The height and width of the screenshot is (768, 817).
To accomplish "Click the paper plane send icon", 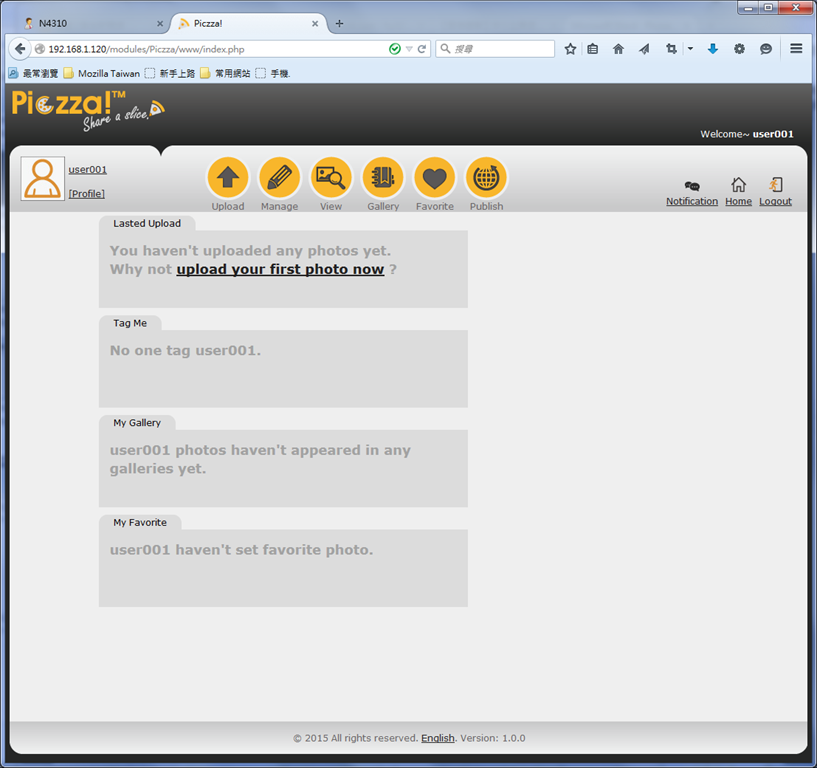I will click(x=645, y=49).
